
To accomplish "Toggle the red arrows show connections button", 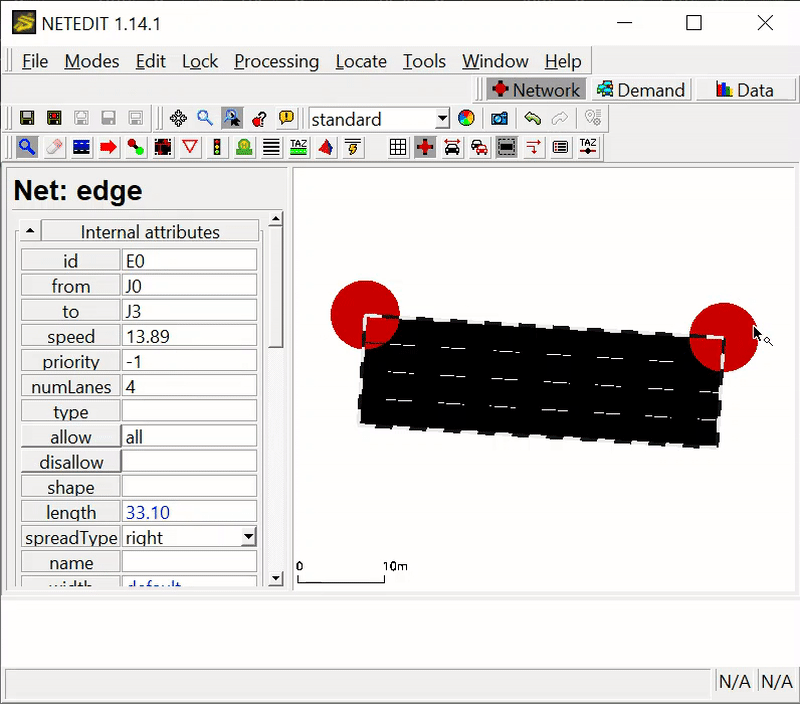I will coord(534,147).
